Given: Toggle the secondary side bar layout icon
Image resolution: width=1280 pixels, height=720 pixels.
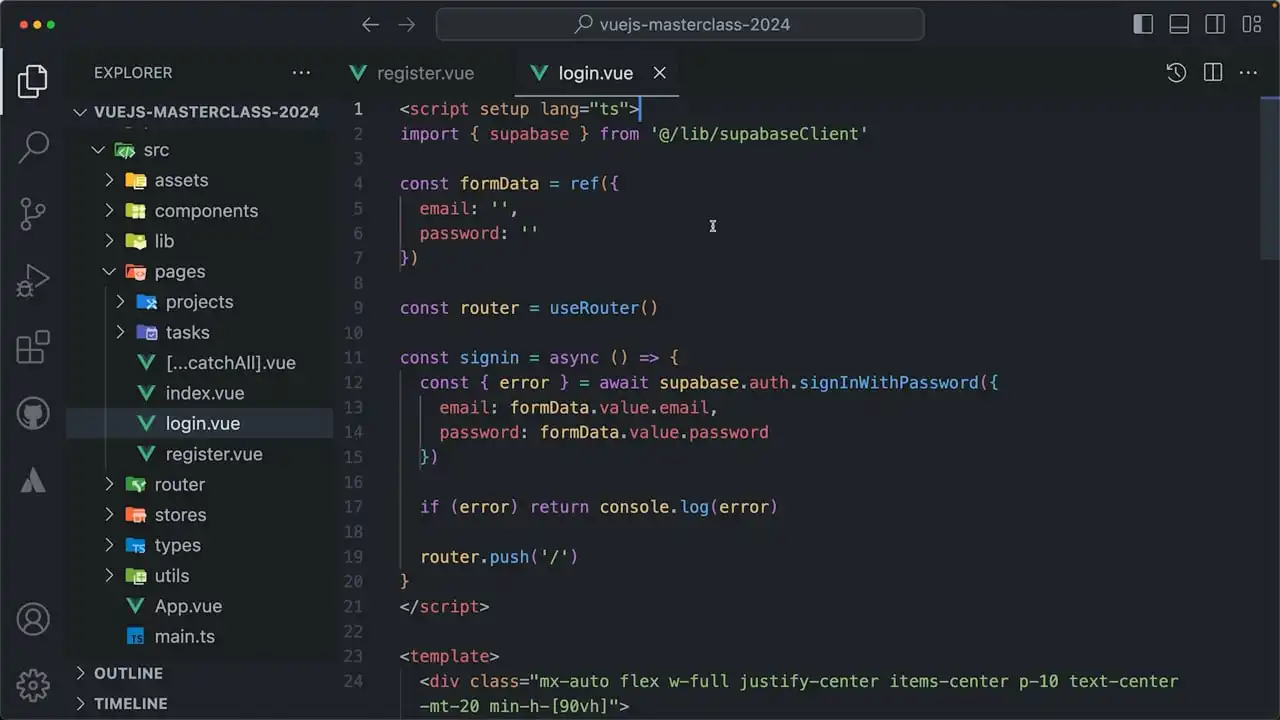Looking at the screenshot, I should [1215, 25].
